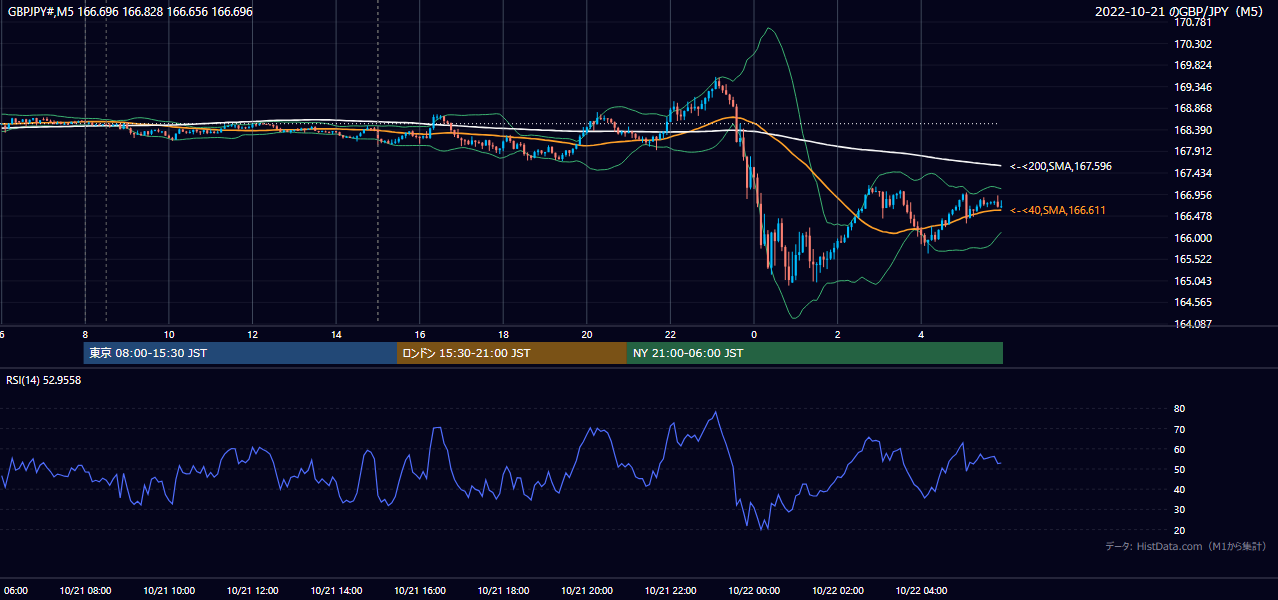
Task: Click hour tick 18 on price chart axis
Action: point(503,335)
